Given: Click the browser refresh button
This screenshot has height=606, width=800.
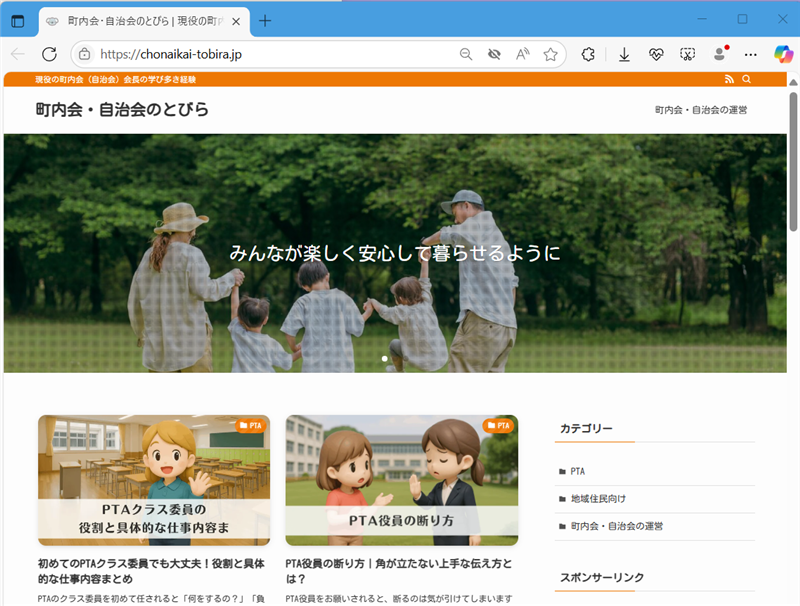Looking at the screenshot, I should click(x=49, y=55).
